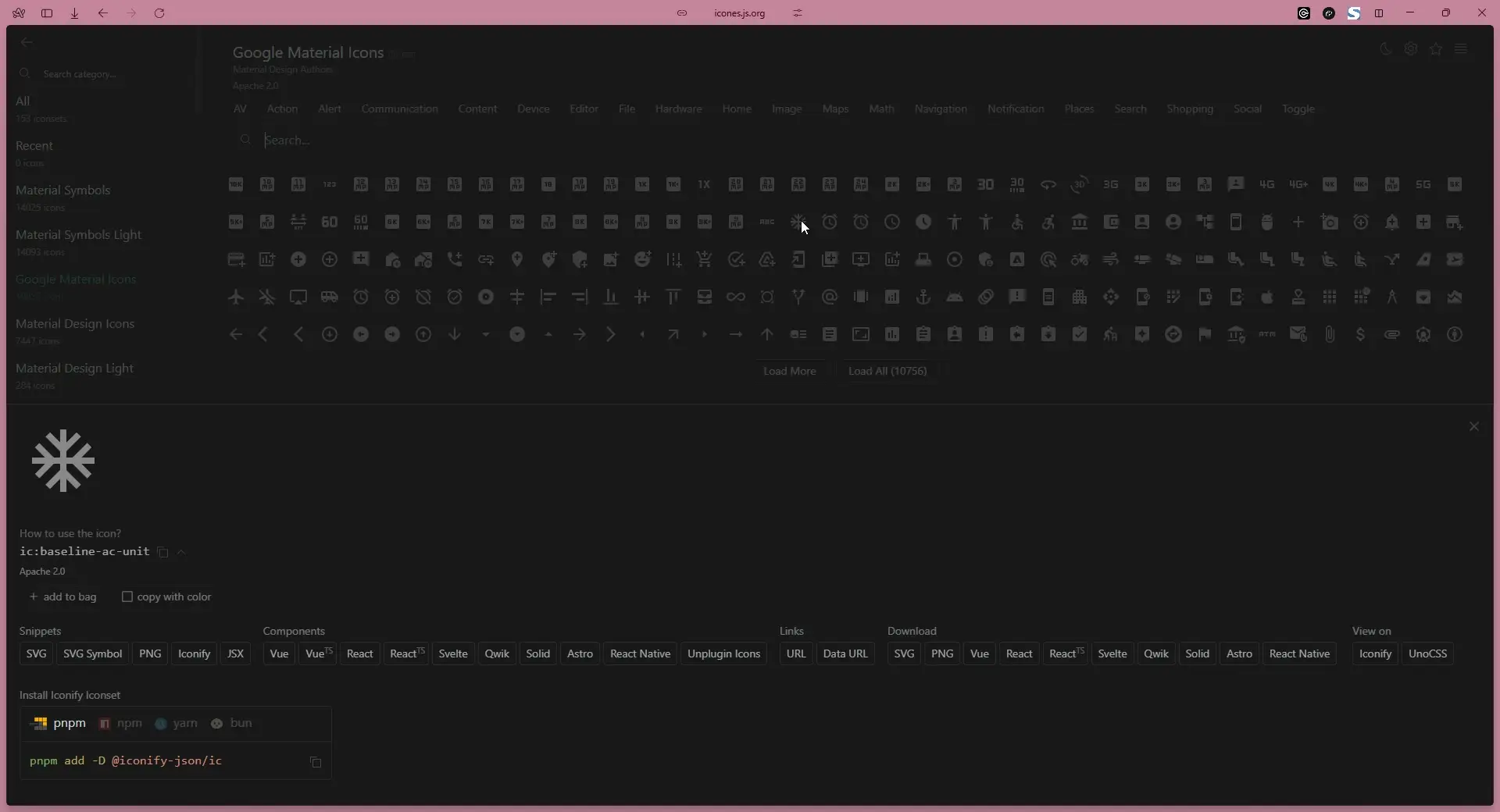Select the alternate email @ icon
This screenshot has height=812, width=1500.
830,297
